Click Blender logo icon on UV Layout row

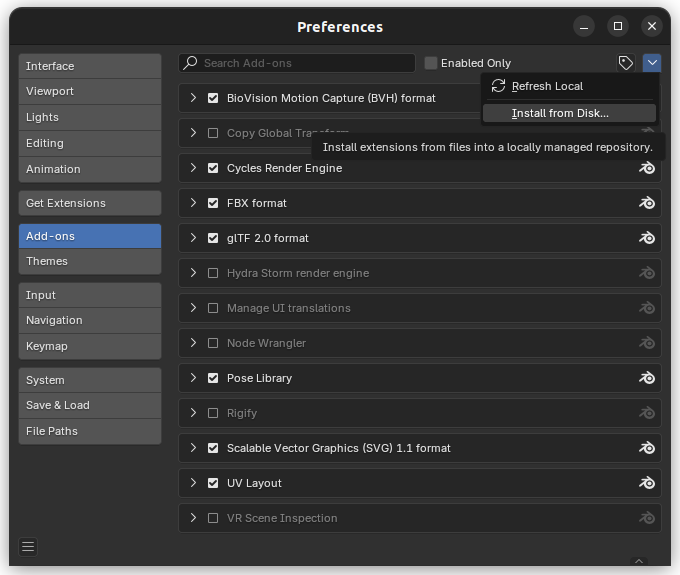[x=647, y=483]
